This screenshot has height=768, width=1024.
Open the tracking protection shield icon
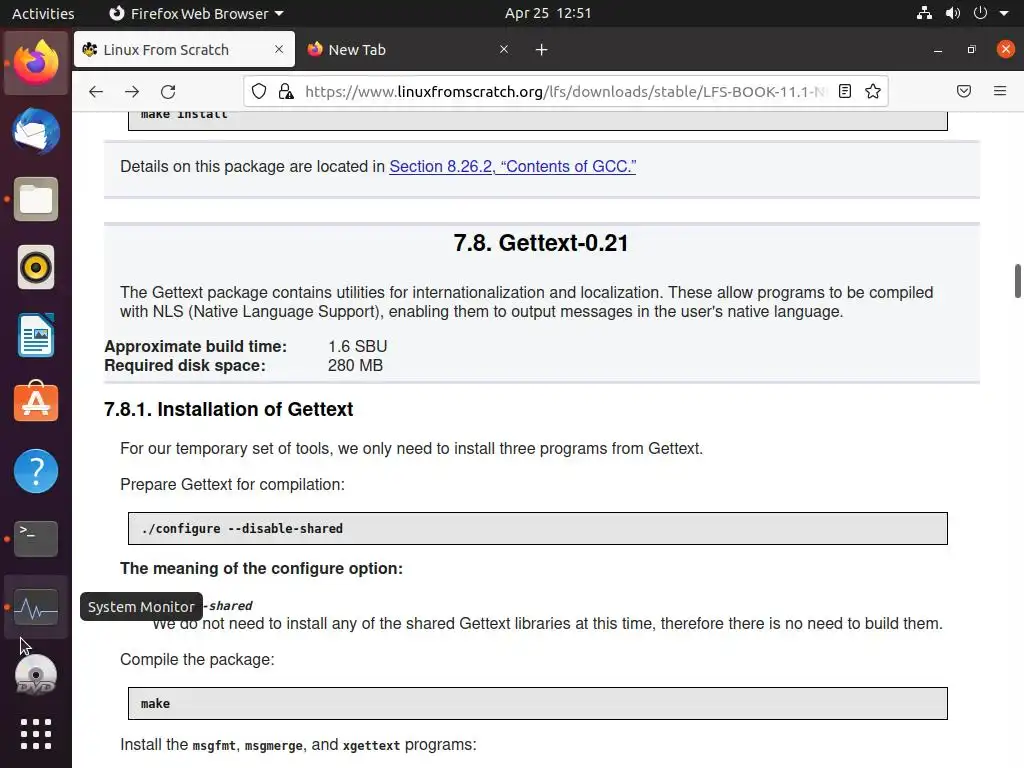coord(259,91)
